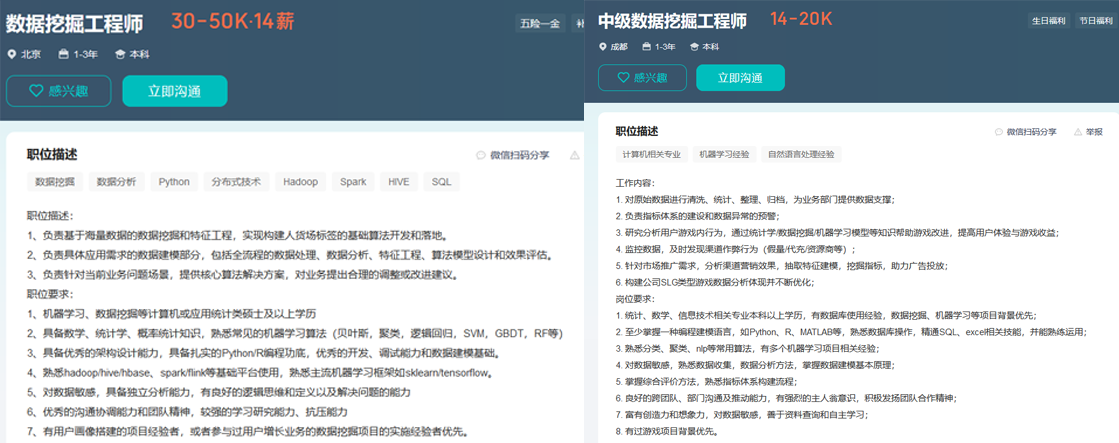Click warning triangle icon in left posting header
This screenshot has width=1119, height=443.
click(575, 155)
